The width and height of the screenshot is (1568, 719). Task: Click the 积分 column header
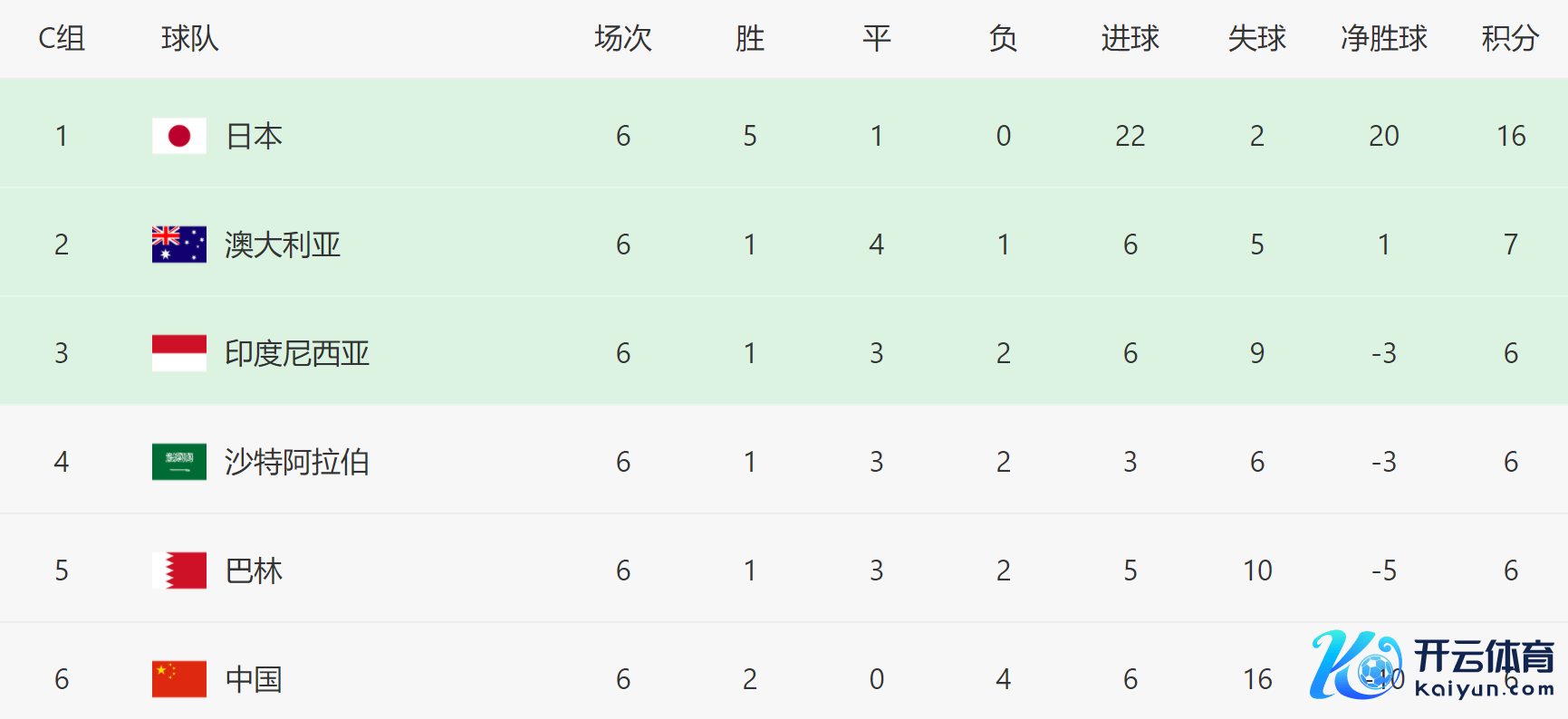coord(1510,38)
